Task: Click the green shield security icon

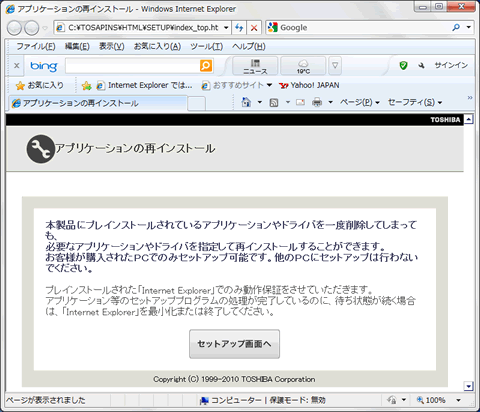Action: click(x=403, y=65)
